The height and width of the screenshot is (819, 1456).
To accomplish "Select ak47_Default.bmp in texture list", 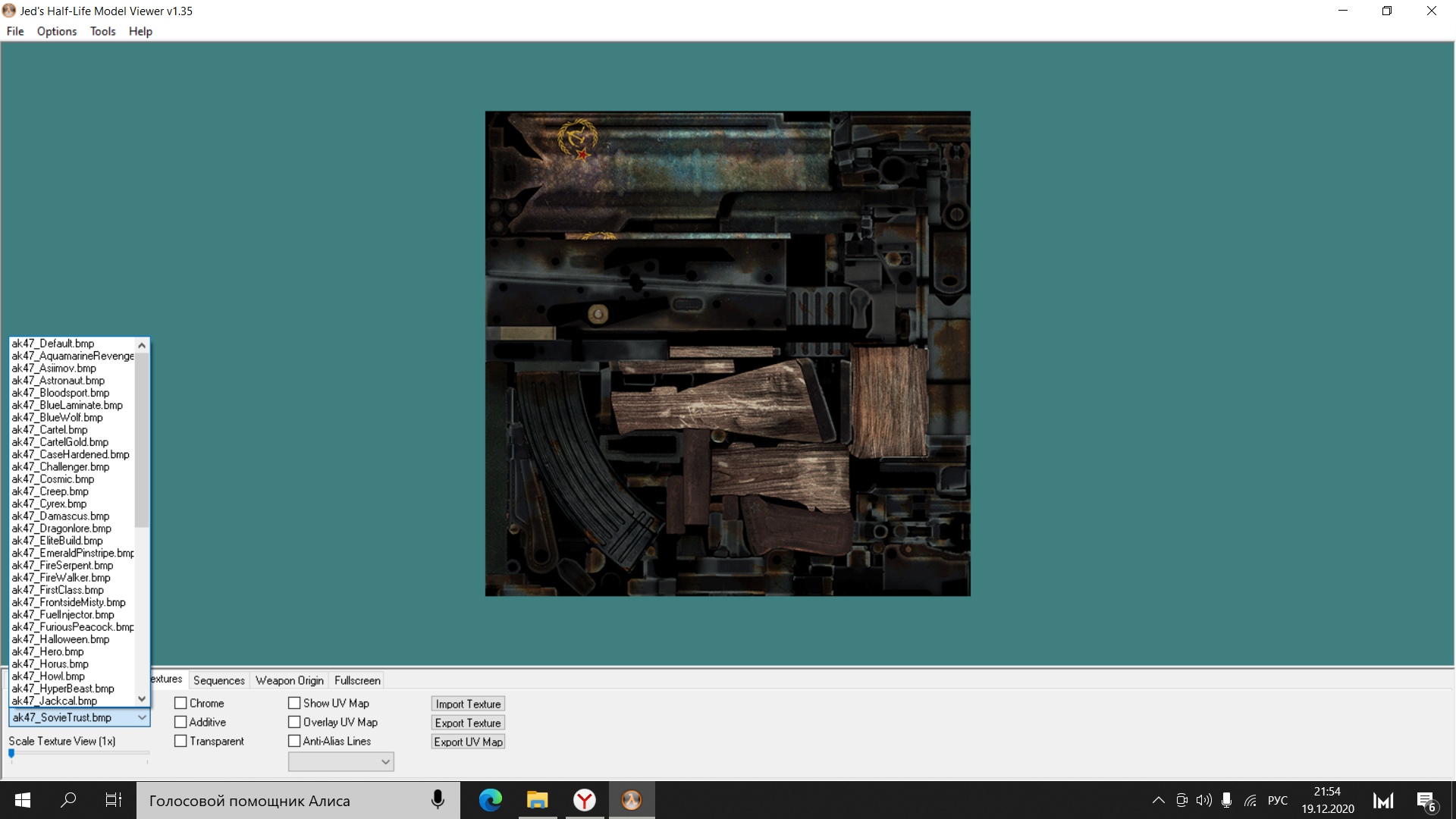I will (72, 344).
